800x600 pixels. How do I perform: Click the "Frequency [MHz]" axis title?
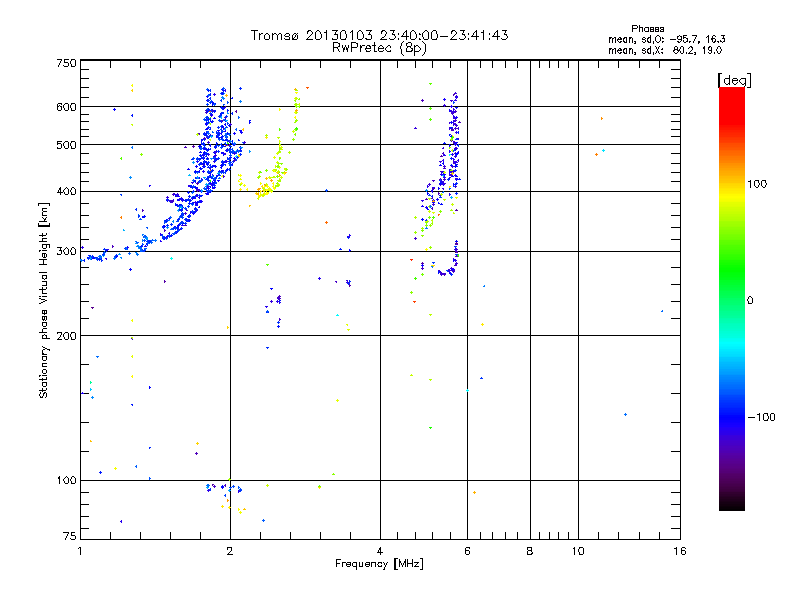379,564
